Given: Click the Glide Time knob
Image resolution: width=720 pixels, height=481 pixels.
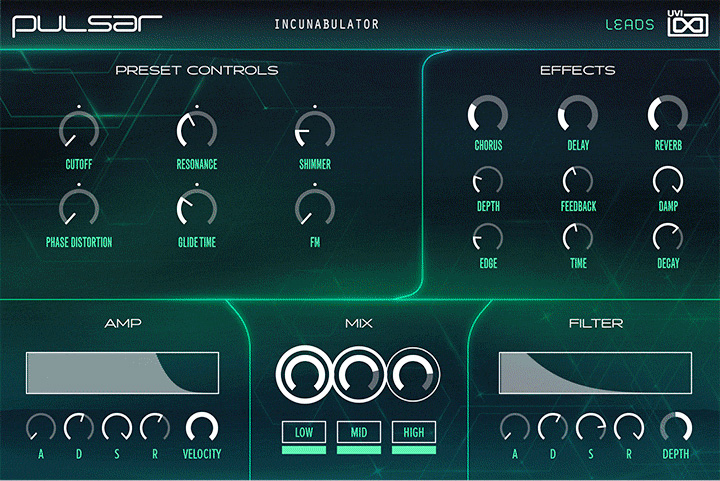Looking at the screenshot, I should pyautogui.click(x=197, y=208).
